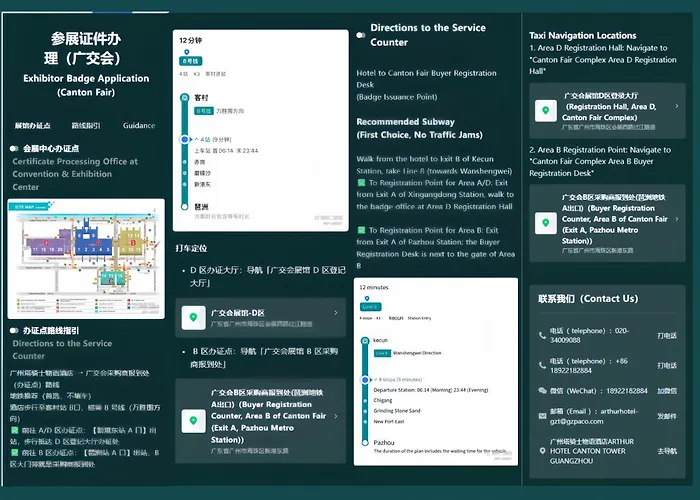700x500 pixels.
Task: Click the email address arthurhotel-gzt@gzpaco.com
Action: tap(594, 416)
